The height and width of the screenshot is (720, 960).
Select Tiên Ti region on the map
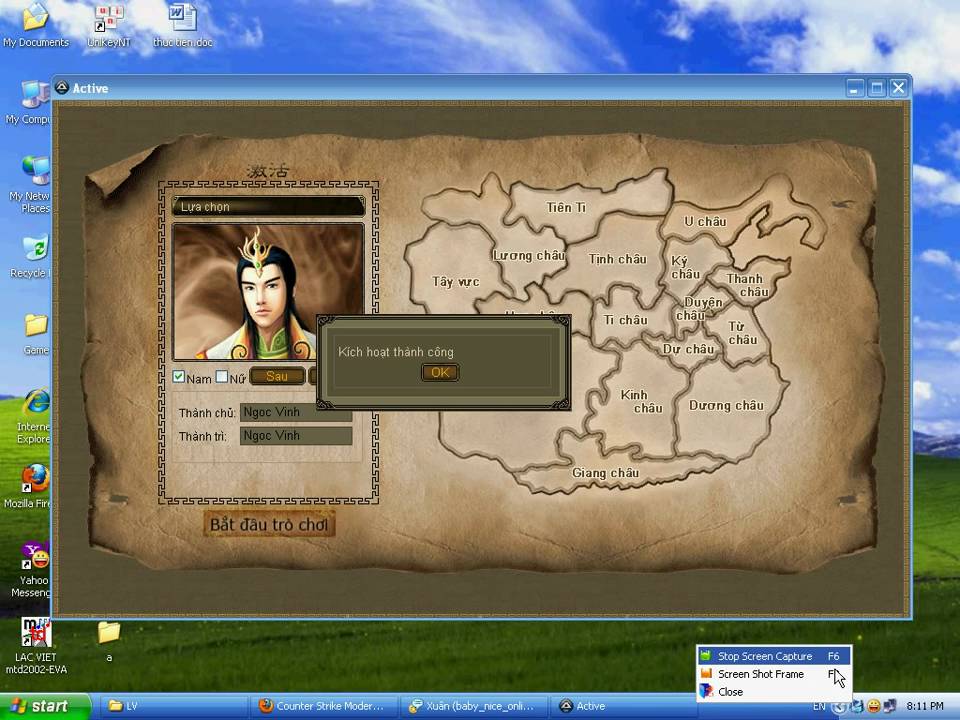tap(566, 208)
